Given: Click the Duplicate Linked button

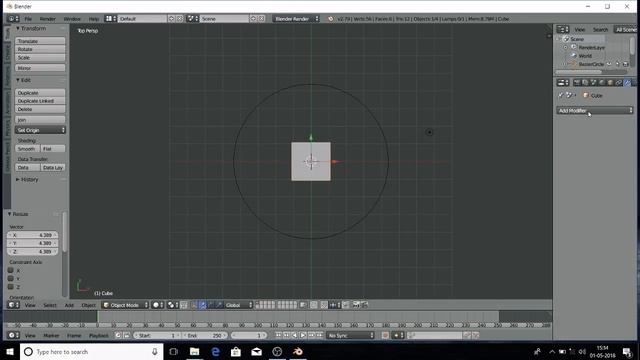Looking at the screenshot, I should [40, 101].
